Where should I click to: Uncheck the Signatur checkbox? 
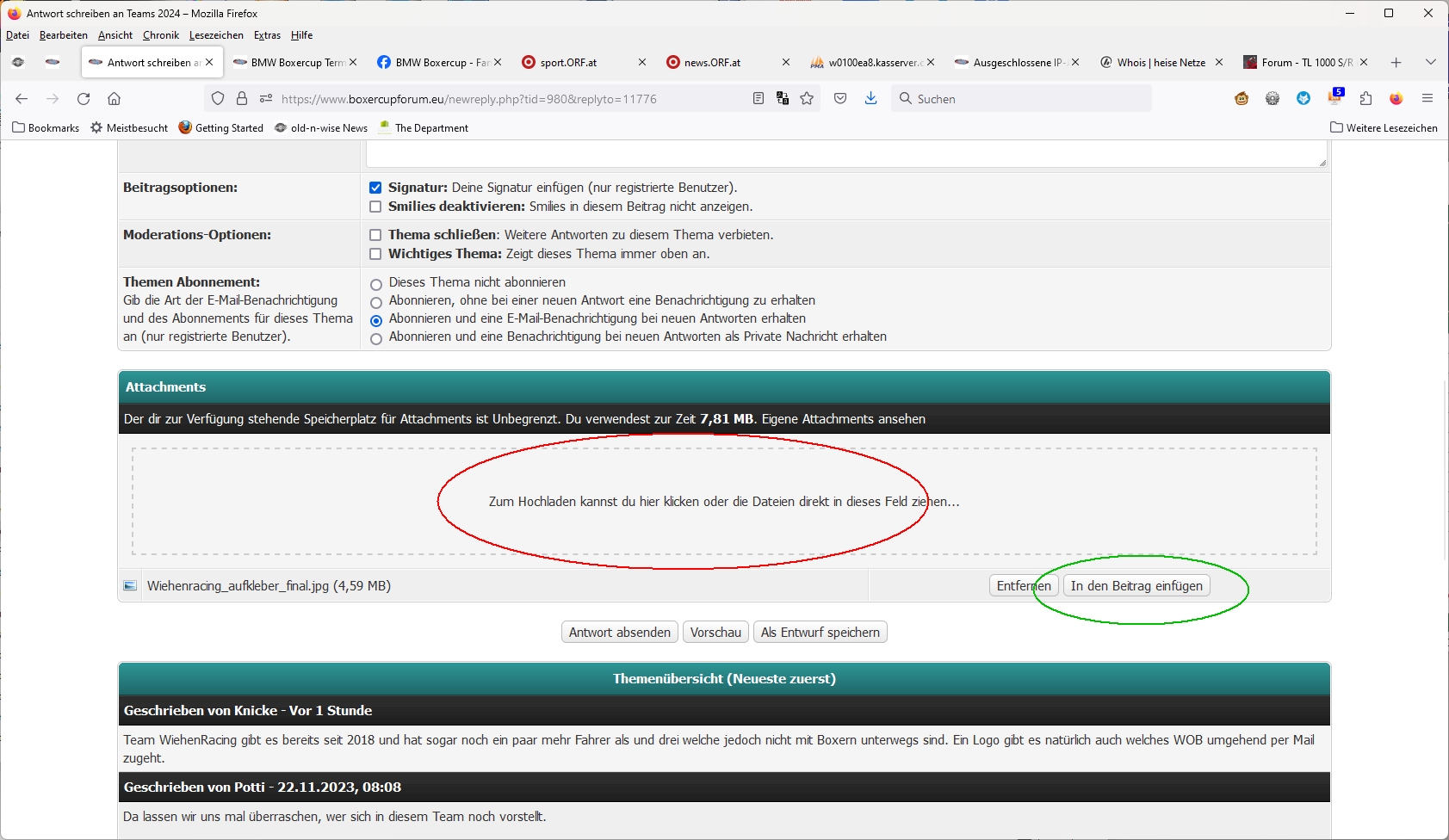pyautogui.click(x=375, y=188)
